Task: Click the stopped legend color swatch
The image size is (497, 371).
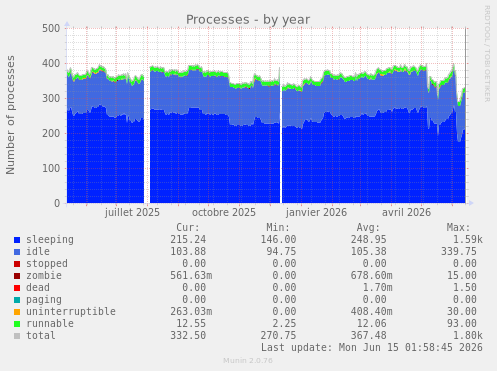Action: [17, 264]
